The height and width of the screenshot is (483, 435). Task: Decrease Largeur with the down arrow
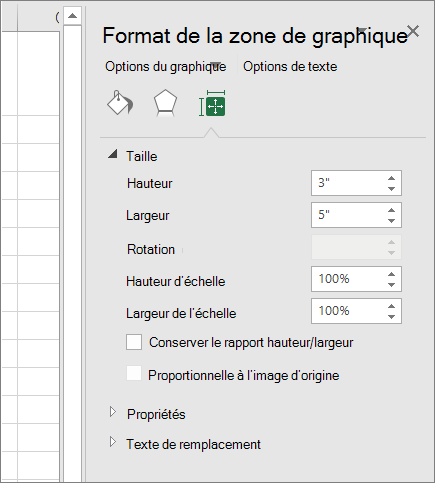pyautogui.click(x=391, y=221)
